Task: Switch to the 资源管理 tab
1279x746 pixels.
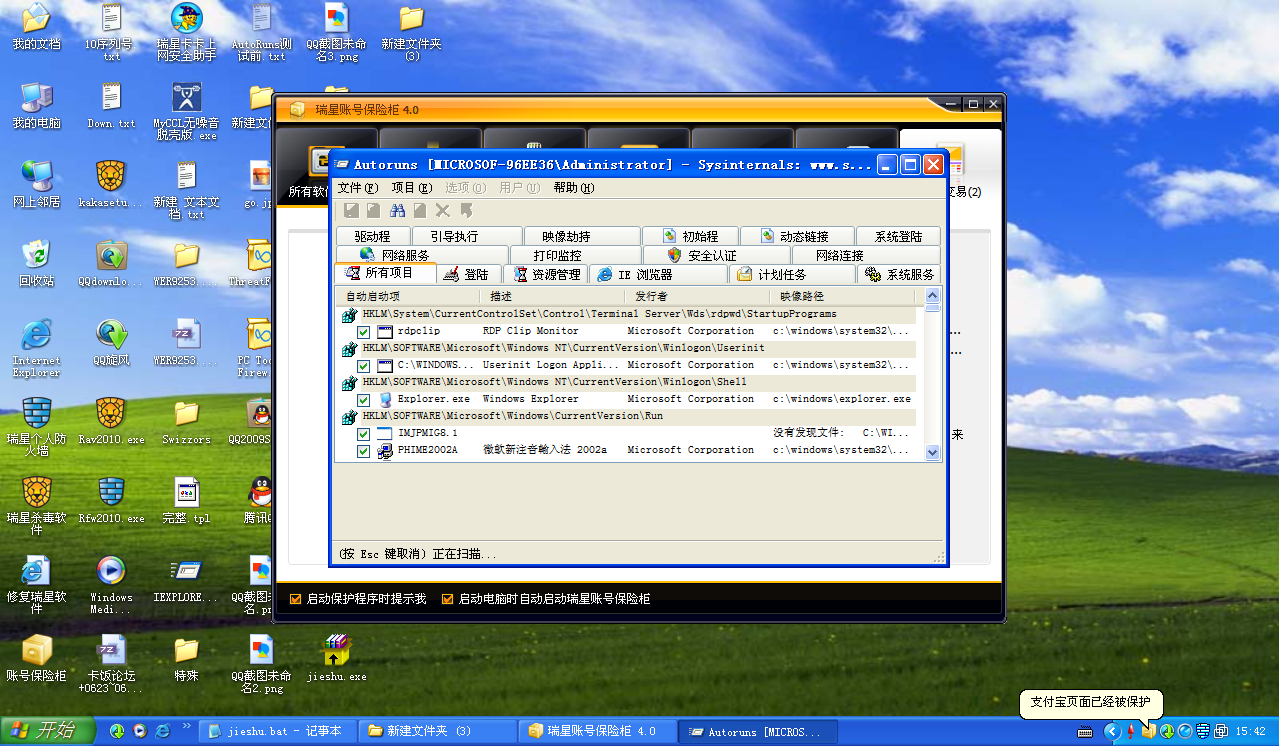Action: tap(547, 274)
